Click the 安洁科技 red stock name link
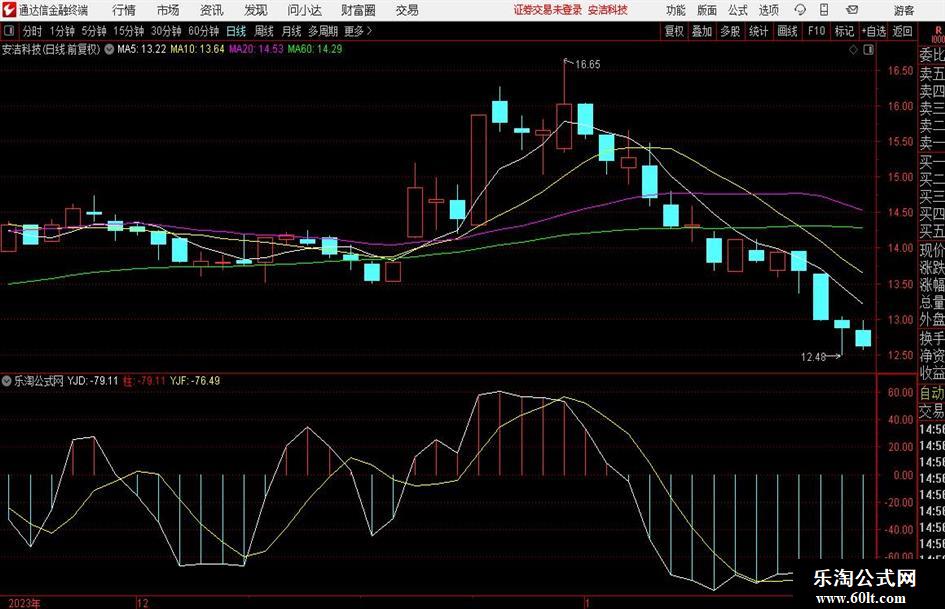The image size is (945, 609). [x=608, y=10]
